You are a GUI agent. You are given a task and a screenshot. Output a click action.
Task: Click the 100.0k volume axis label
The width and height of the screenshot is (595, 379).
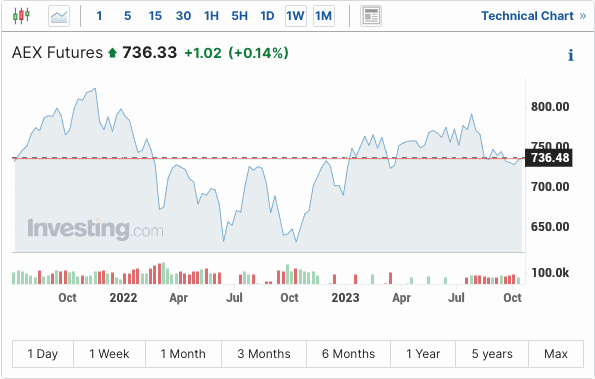[550, 273]
